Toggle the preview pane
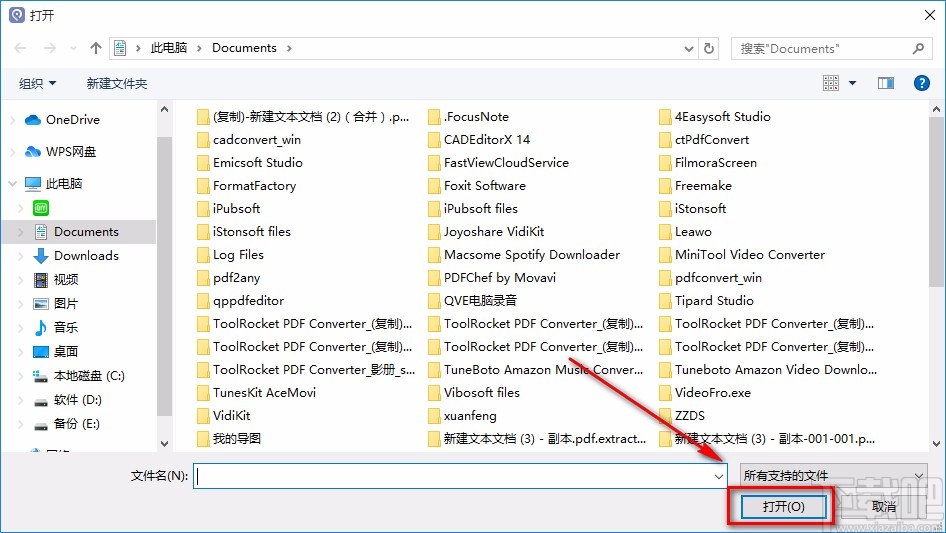Image resolution: width=946 pixels, height=533 pixels. (886, 83)
